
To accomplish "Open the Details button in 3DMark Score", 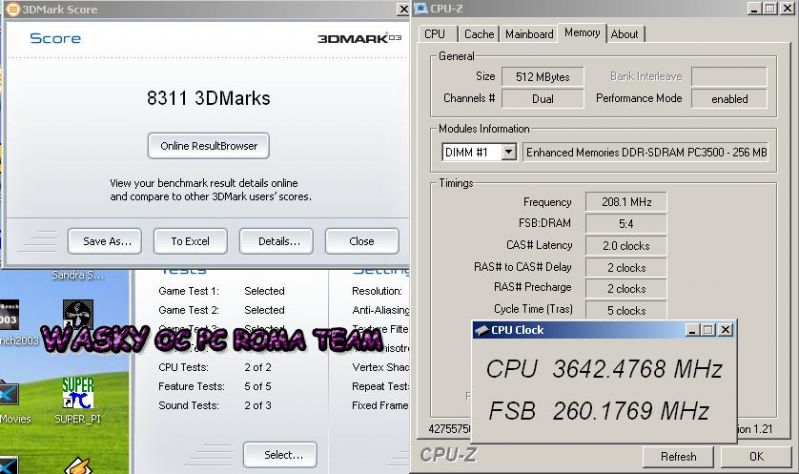I will click(276, 241).
